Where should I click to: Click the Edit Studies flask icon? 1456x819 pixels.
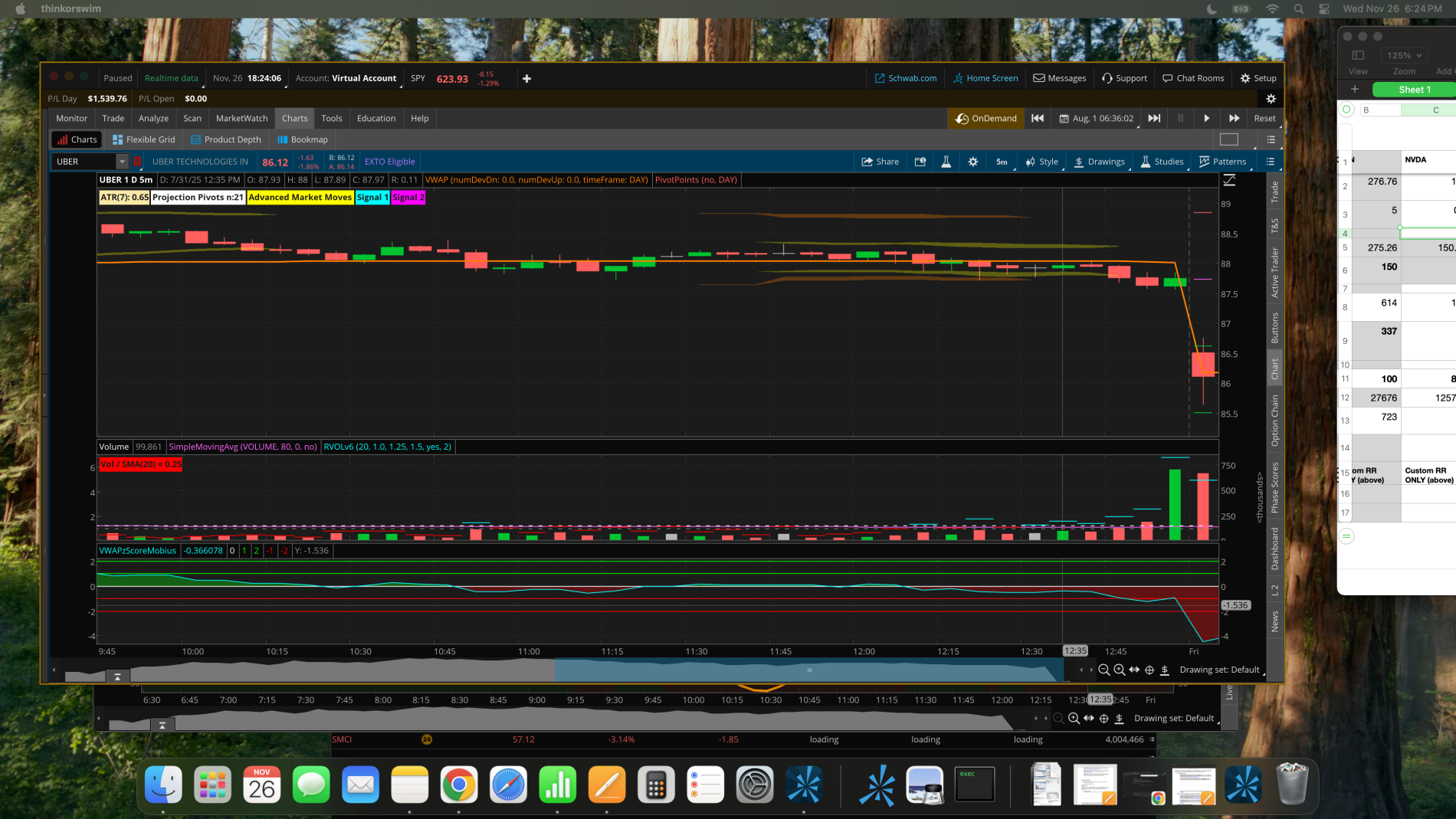(x=946, y=162)
